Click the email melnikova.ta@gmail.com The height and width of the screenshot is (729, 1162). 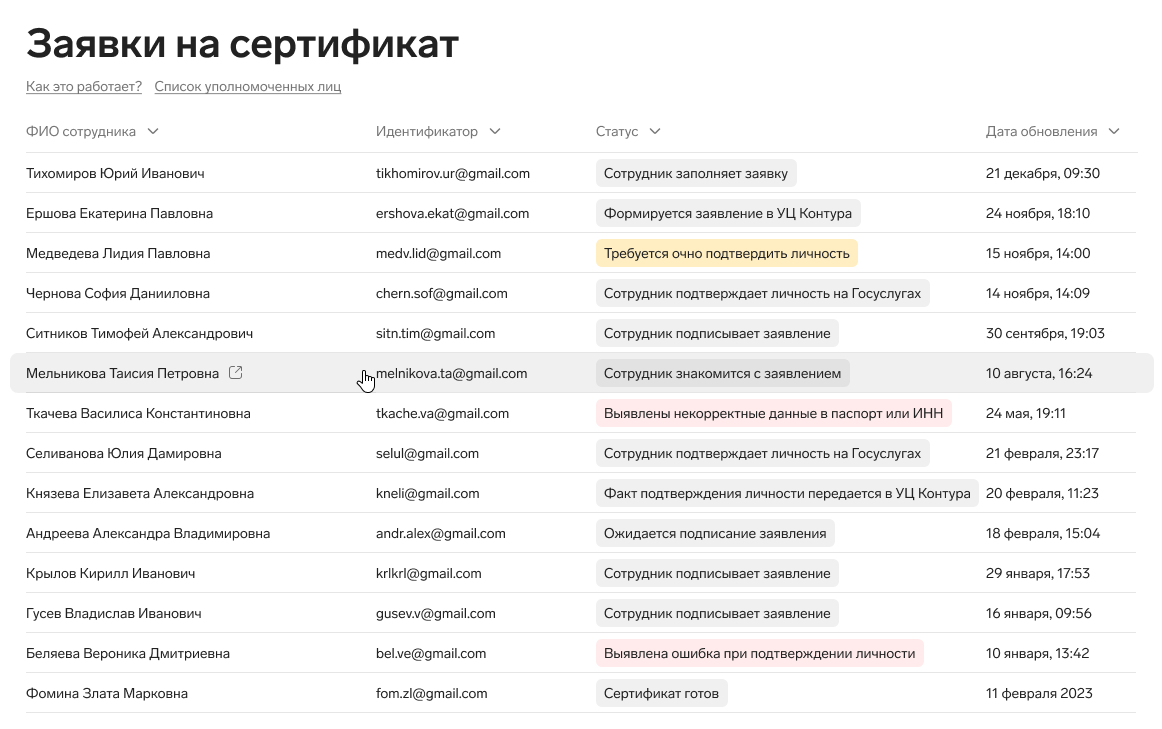[451, 373]
